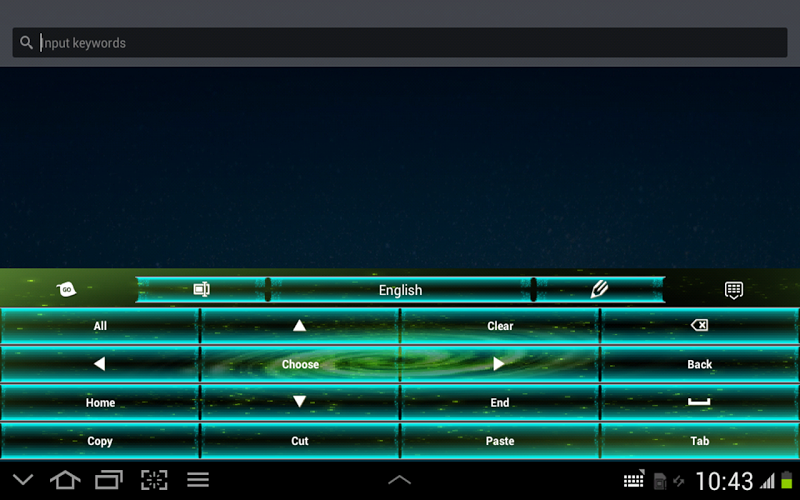
Task: Tap the space bar key
Action: tap(699, 402)
